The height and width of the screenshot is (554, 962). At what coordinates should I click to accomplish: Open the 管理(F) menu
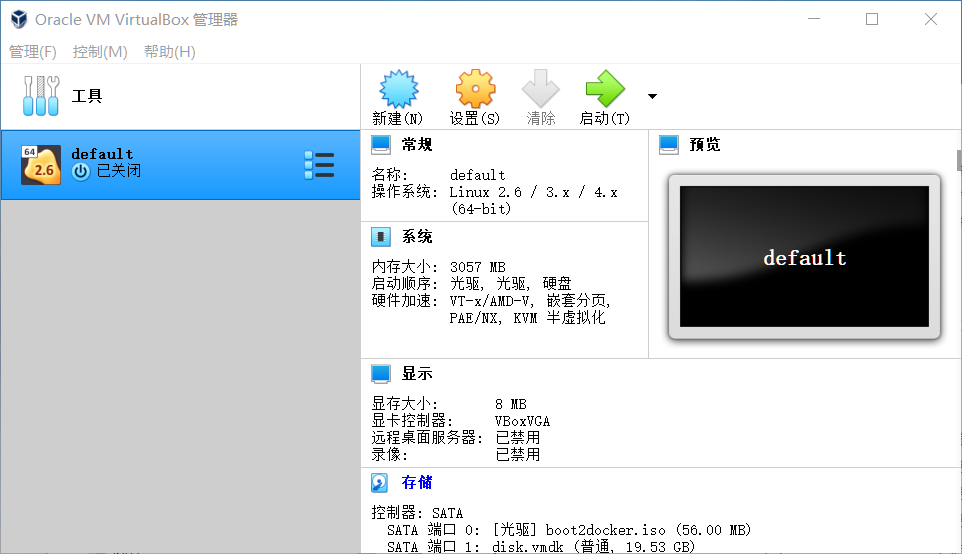33,52
